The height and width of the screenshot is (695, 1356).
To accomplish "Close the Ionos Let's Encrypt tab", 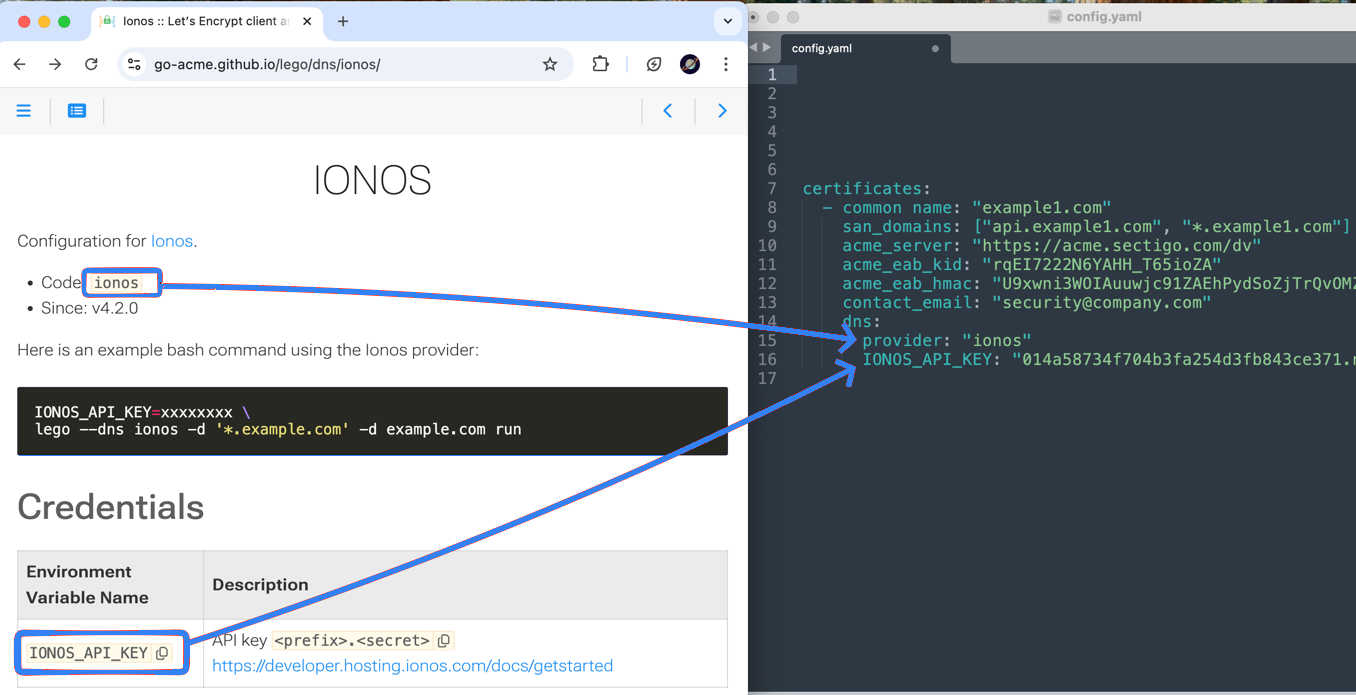I will [x=307, y=21].
